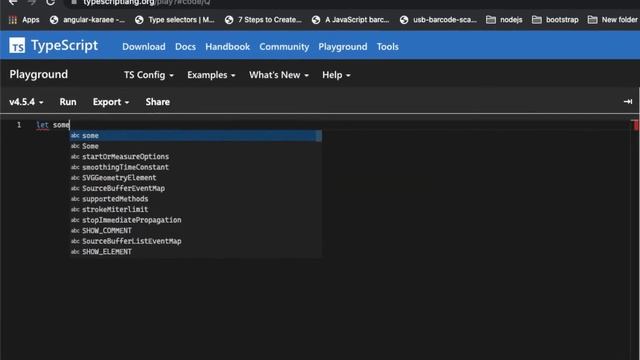Open 7 Steps to Create bookmark

pos(263,20)
